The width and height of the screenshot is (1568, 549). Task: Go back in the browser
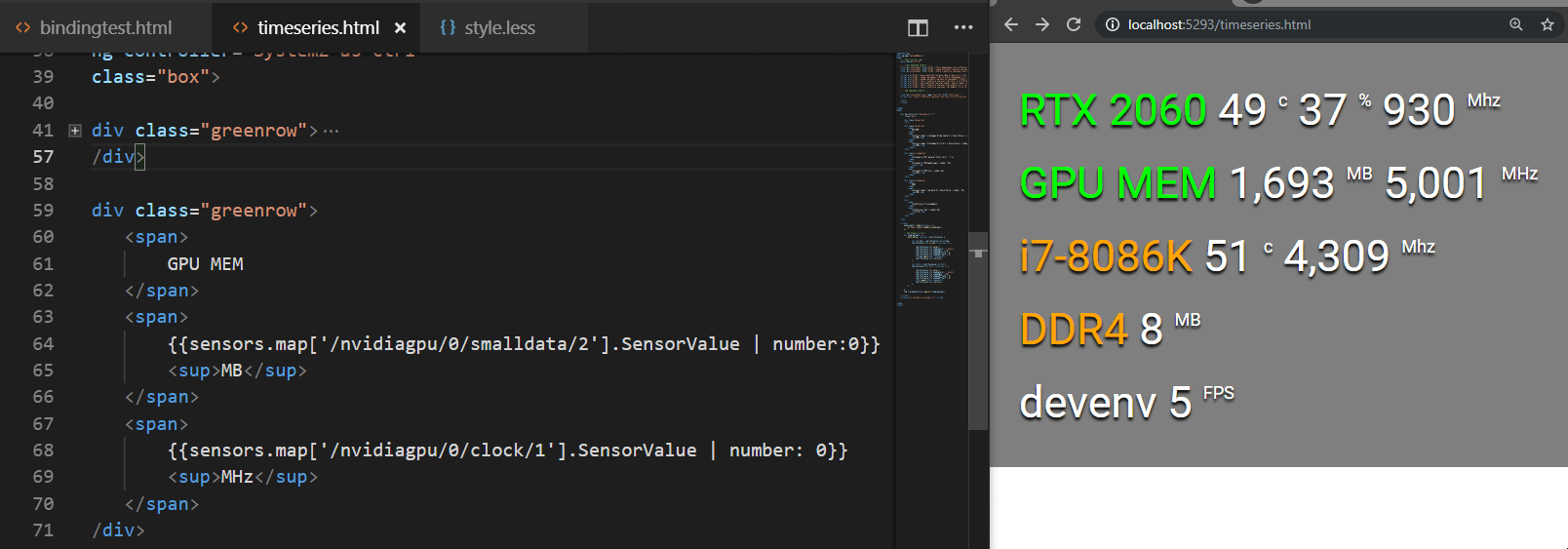[1011, 24]
